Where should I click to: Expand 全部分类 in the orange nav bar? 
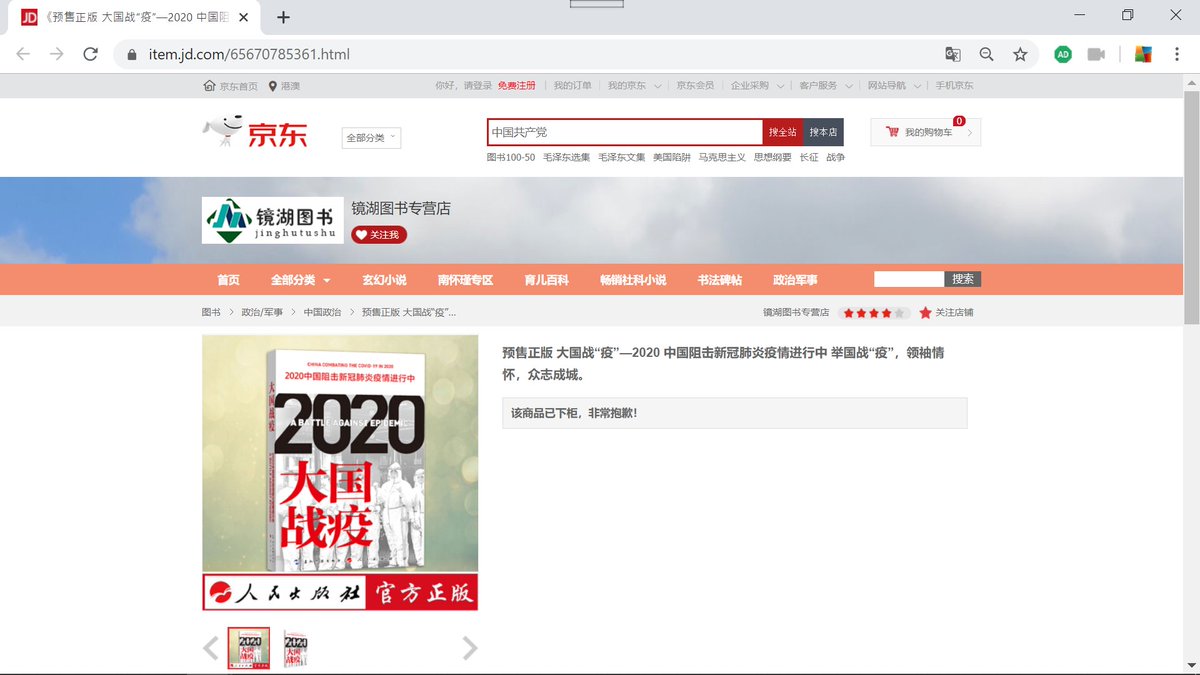click(300, 280)
